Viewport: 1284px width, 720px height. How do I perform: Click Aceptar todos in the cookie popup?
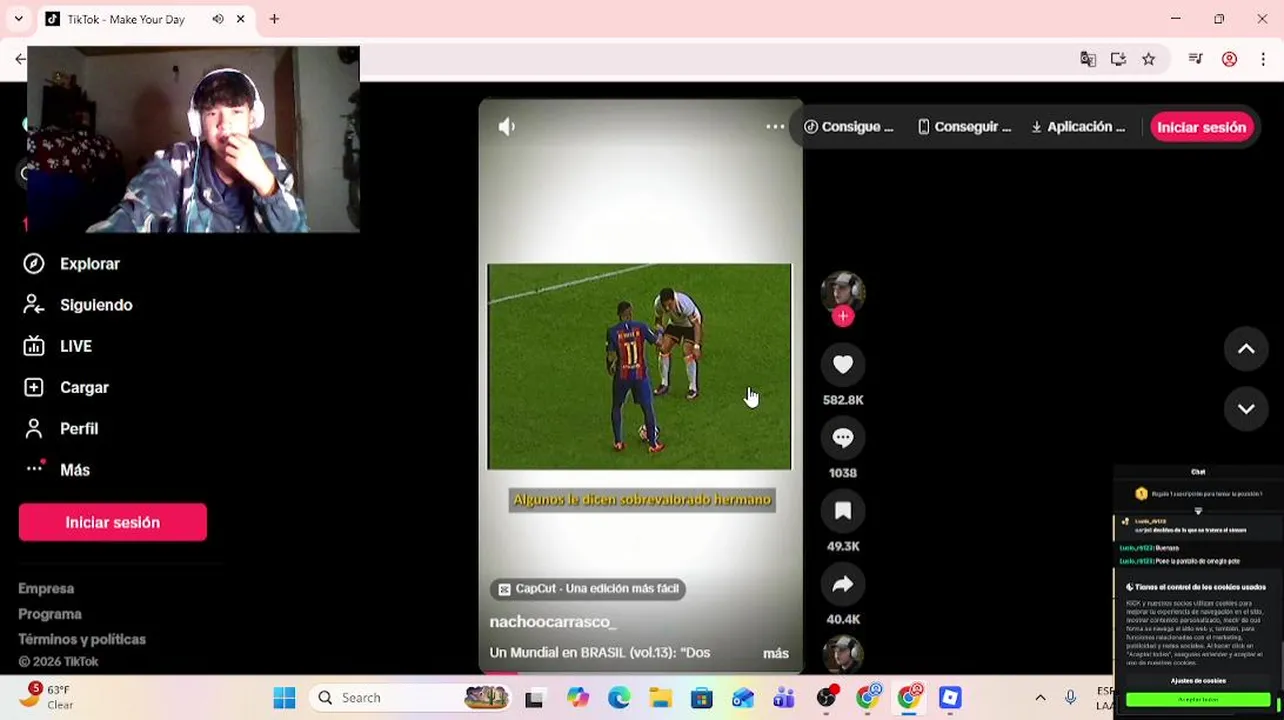pos(1198,700)
